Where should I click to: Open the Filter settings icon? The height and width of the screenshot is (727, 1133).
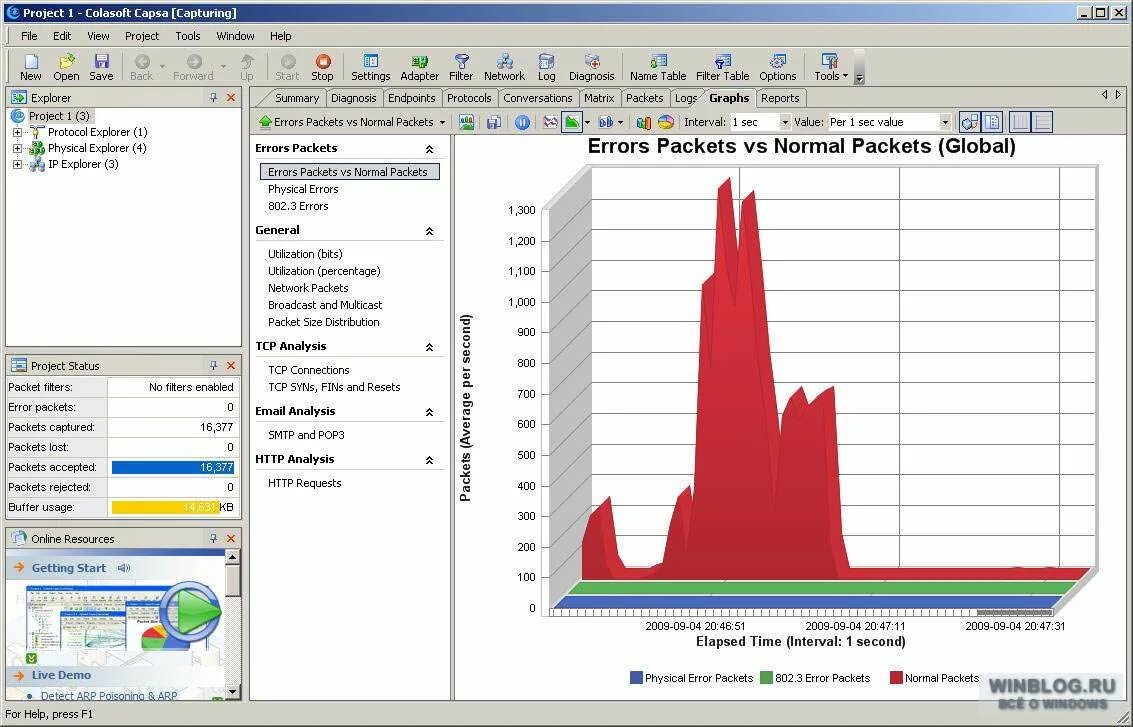pyautogui.click(x=460, y=65)
